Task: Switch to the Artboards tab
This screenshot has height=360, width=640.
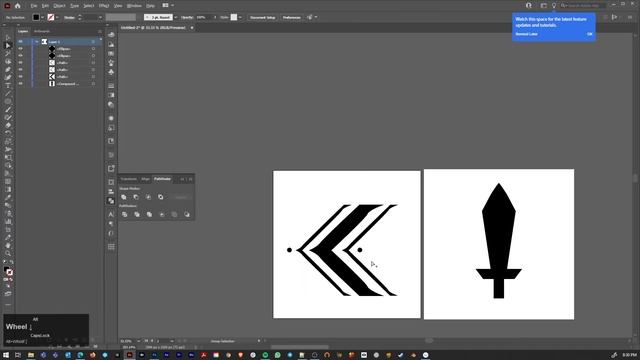Action: pos(42,31)
